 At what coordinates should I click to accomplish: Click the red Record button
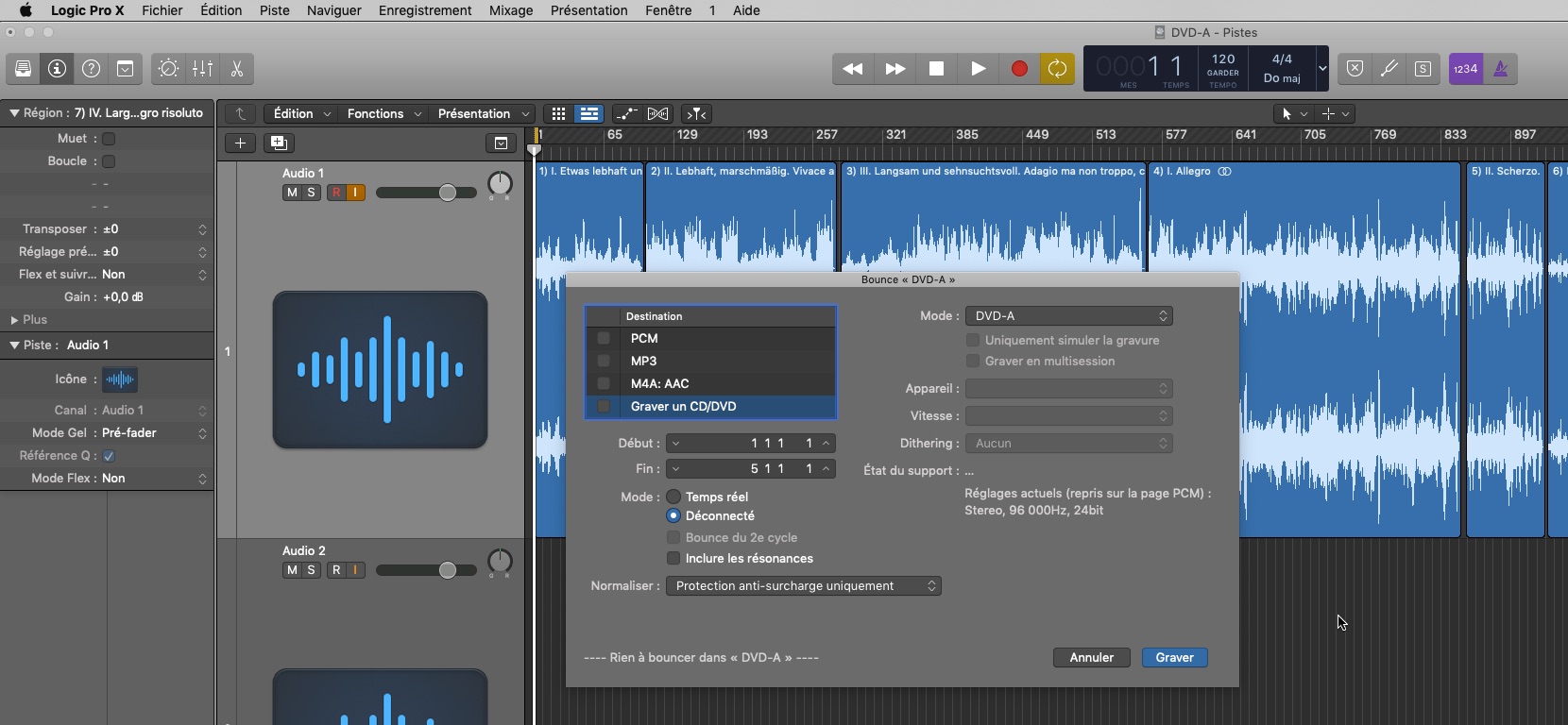click(x=1019, y=69)
